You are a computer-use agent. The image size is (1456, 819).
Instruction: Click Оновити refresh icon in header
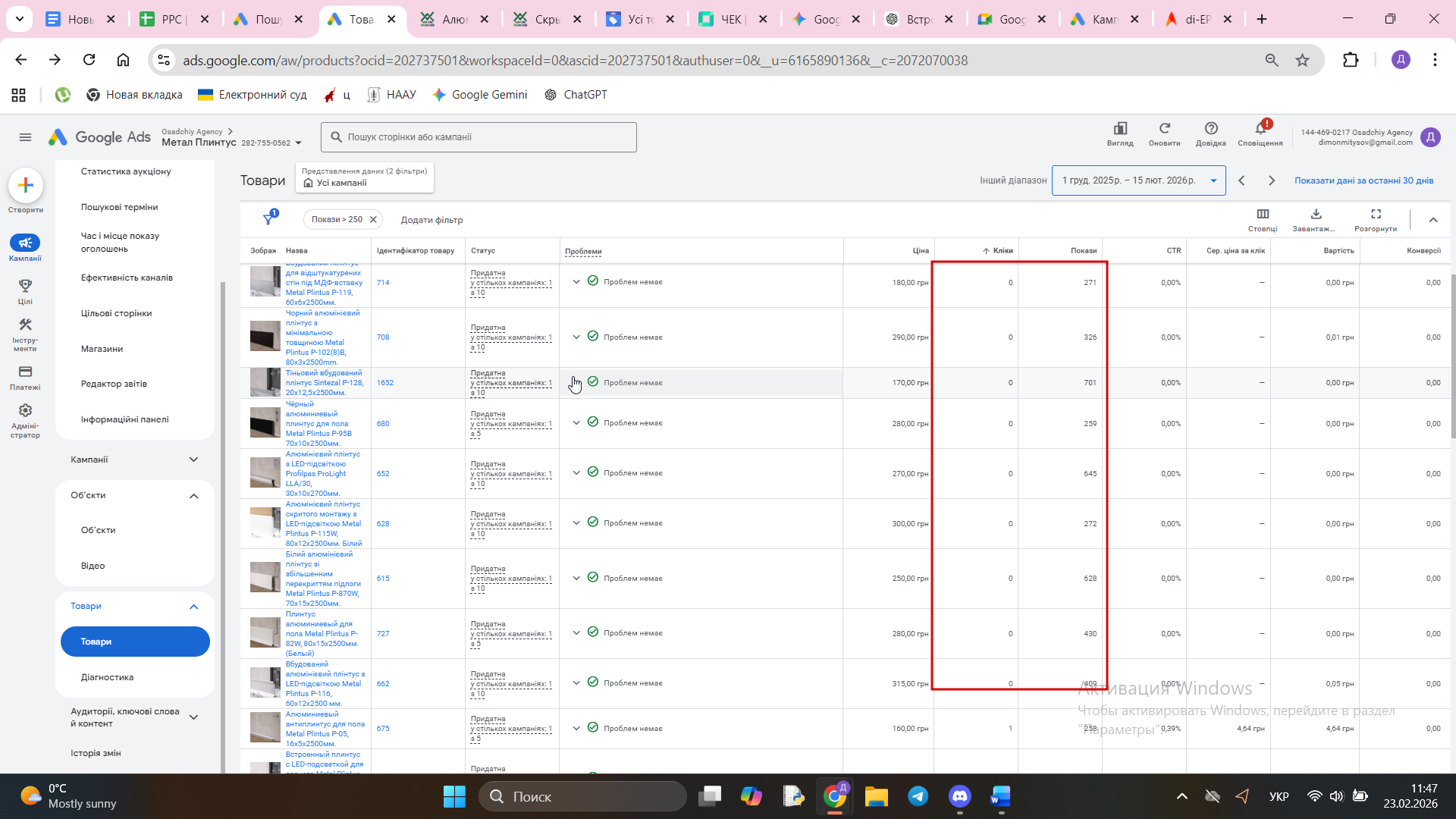pos(1164,129)
